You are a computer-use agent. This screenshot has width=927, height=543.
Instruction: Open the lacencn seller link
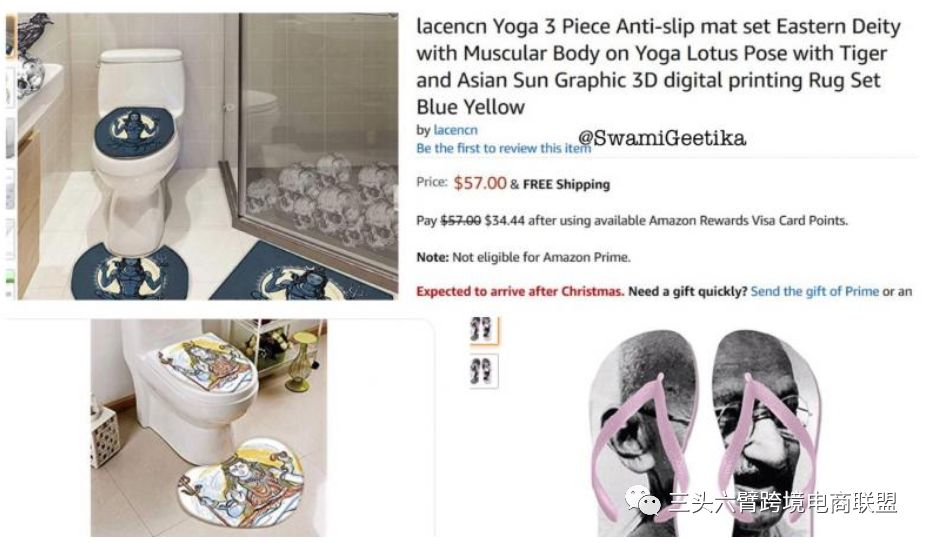tap(455, 130)
